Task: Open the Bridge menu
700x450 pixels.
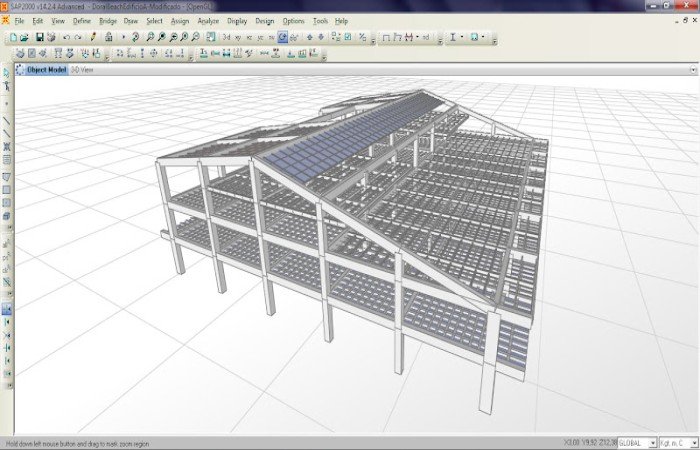Action: pos(107,20)
